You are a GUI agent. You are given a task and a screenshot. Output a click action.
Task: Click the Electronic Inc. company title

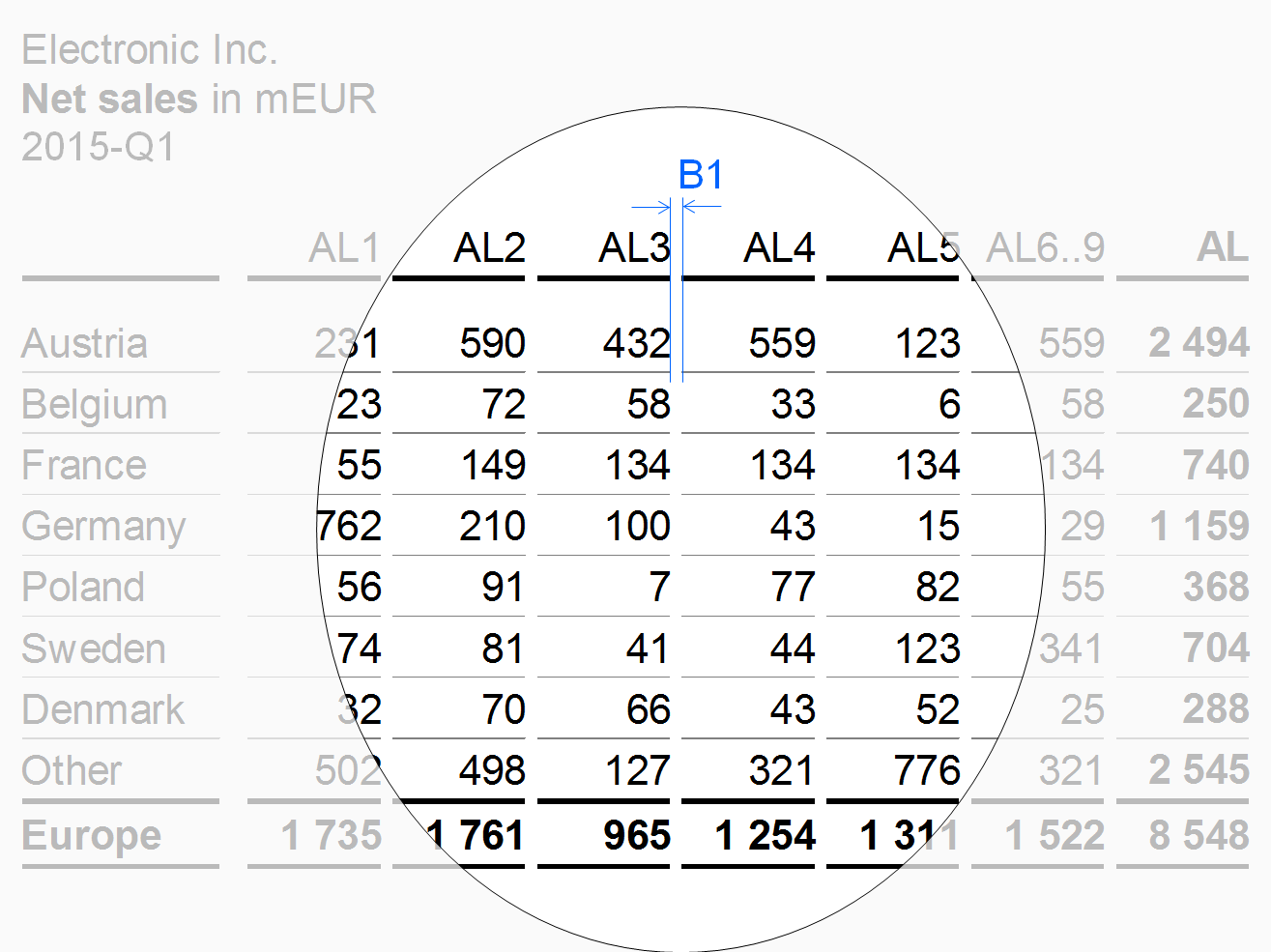click(x=150, y=50)
